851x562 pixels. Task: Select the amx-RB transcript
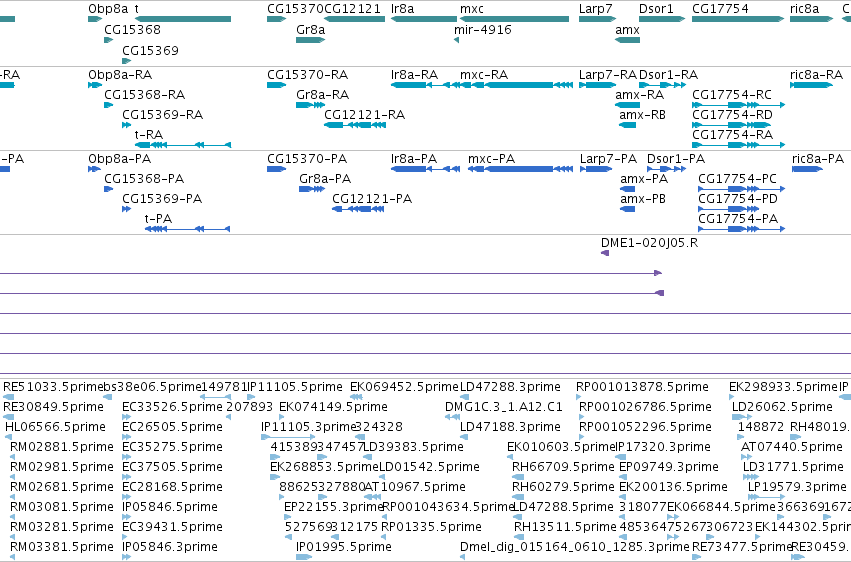point(627,125)
